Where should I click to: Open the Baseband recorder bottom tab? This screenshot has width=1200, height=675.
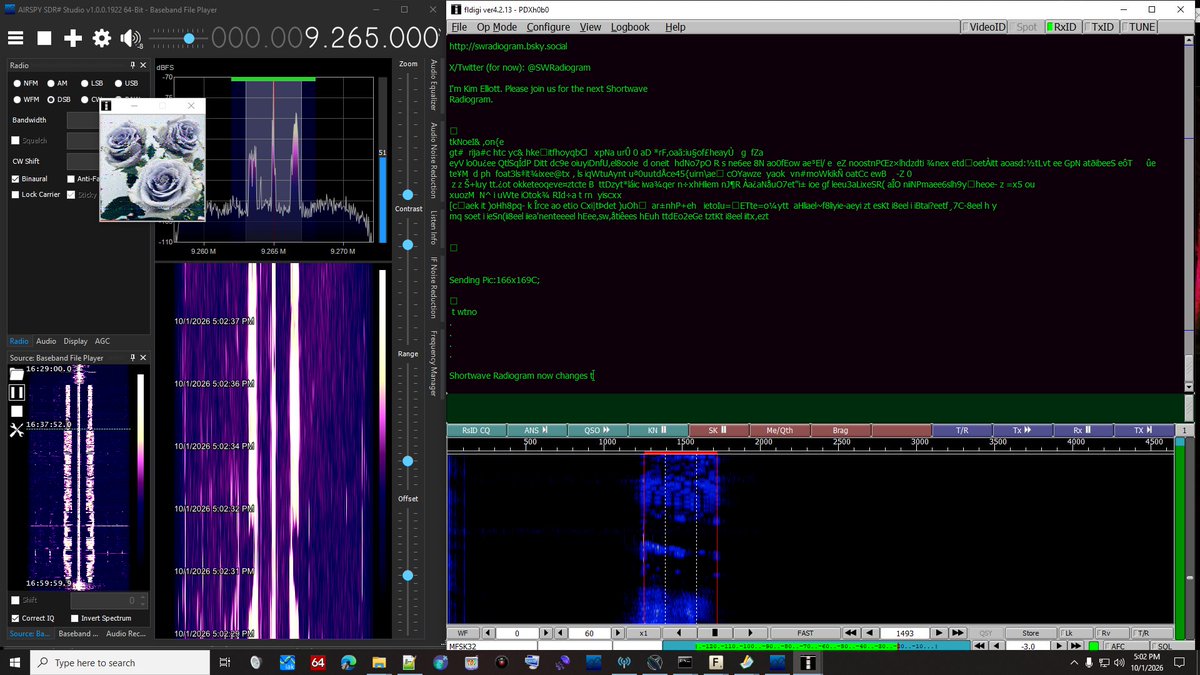(78, 634)
